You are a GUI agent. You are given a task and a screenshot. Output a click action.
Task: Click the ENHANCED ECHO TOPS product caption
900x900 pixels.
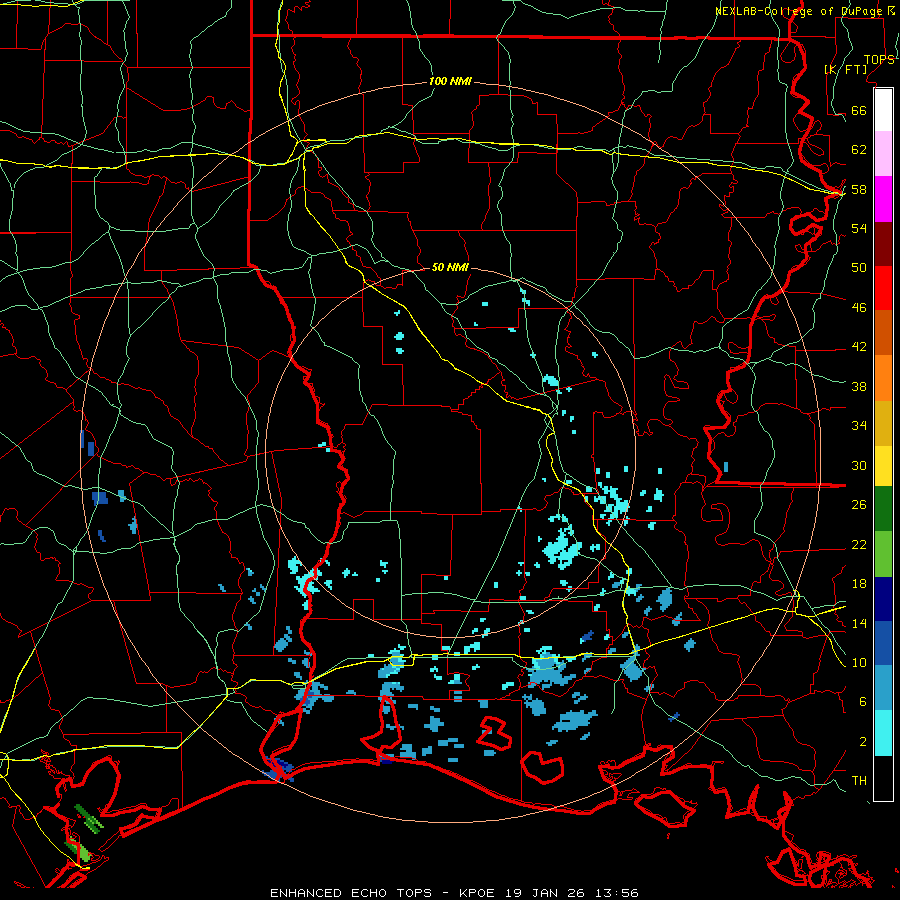pos(351,893)
